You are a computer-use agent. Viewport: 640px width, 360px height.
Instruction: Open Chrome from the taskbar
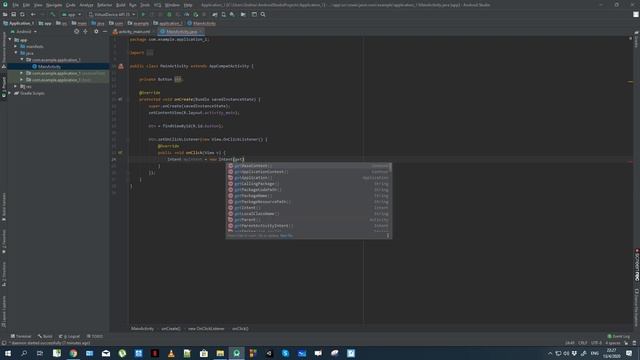pyautogui.click(x=73, y=353)
